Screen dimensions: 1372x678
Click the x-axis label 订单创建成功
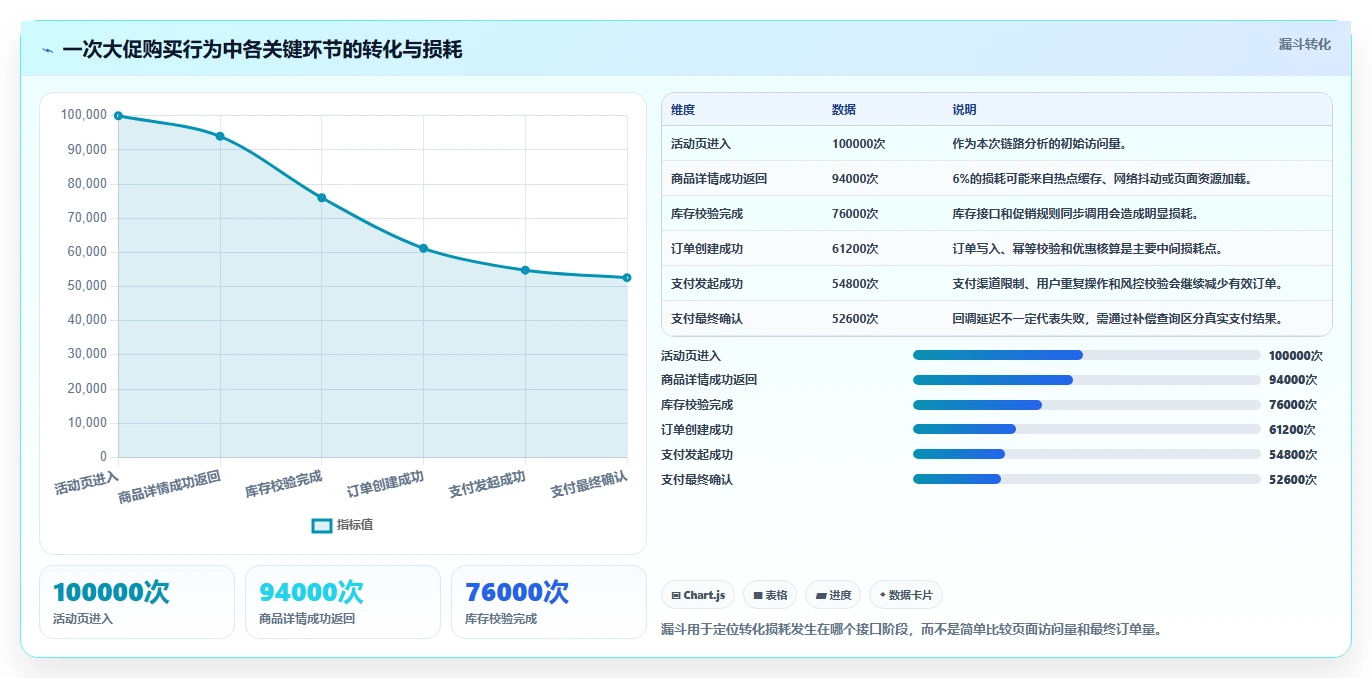click(x=386, y=484)
